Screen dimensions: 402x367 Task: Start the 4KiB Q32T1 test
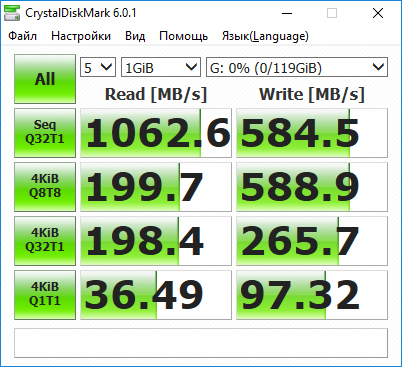click(x=45, y=241)
